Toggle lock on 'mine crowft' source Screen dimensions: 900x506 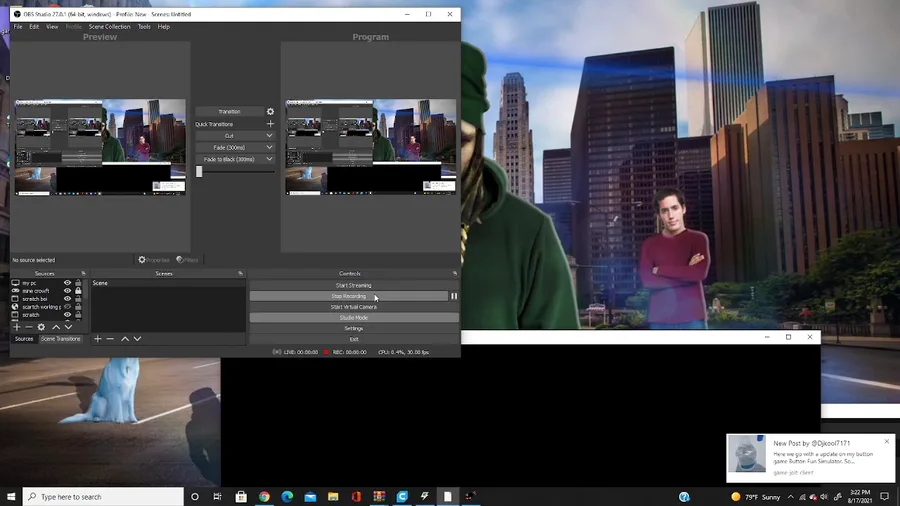78,291
